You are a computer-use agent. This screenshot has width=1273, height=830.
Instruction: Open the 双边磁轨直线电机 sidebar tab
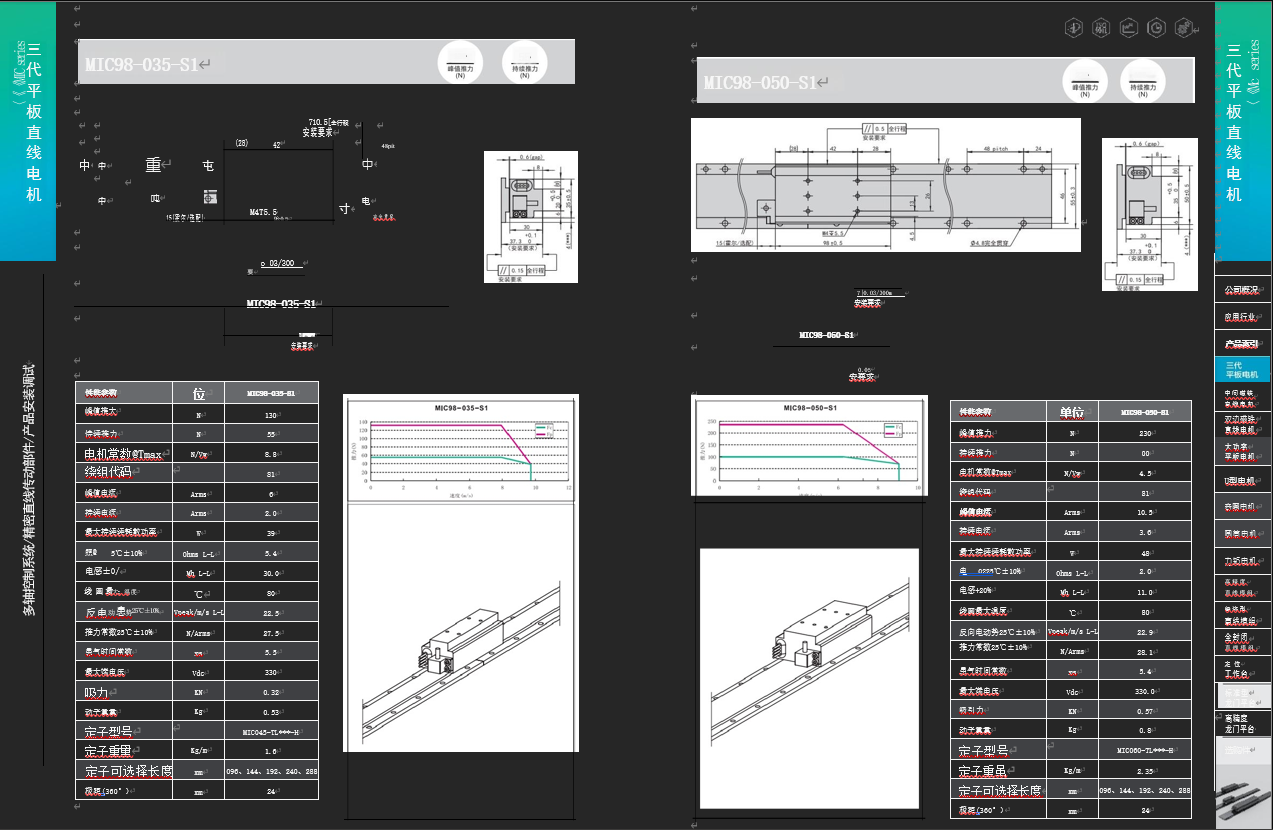click(x=1242, y=425)
